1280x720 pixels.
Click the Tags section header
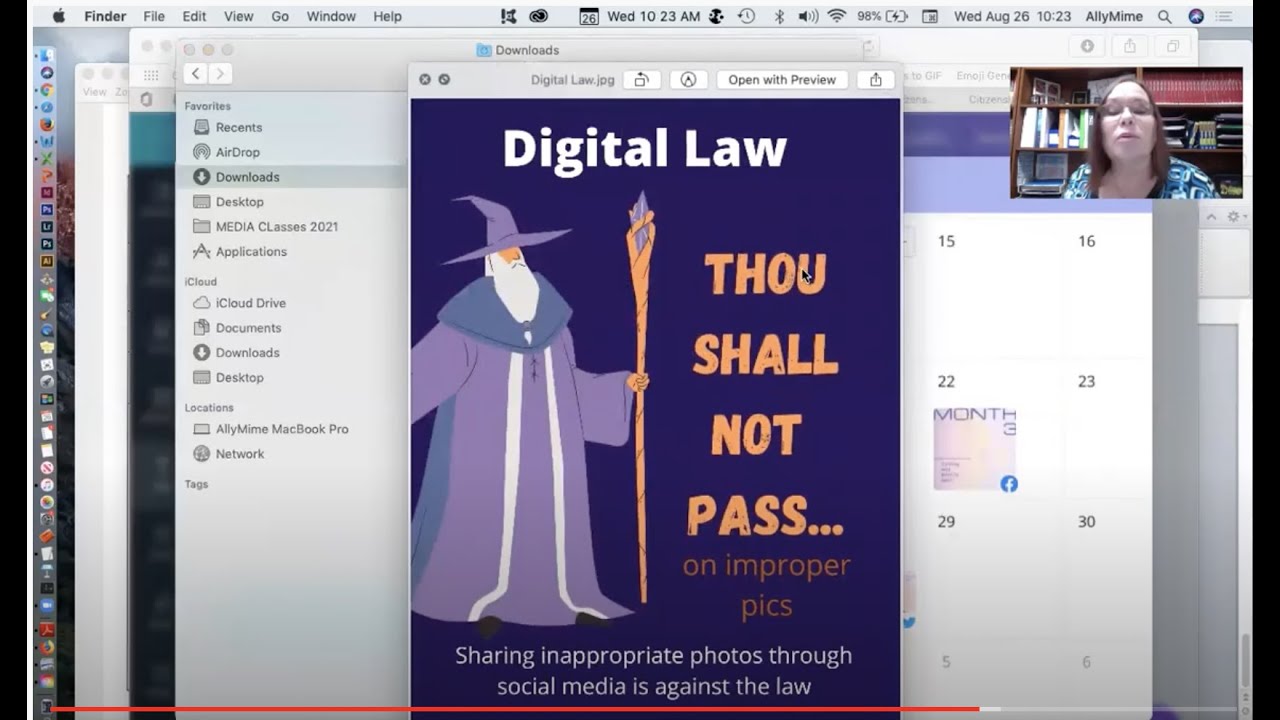pos(196,484)
